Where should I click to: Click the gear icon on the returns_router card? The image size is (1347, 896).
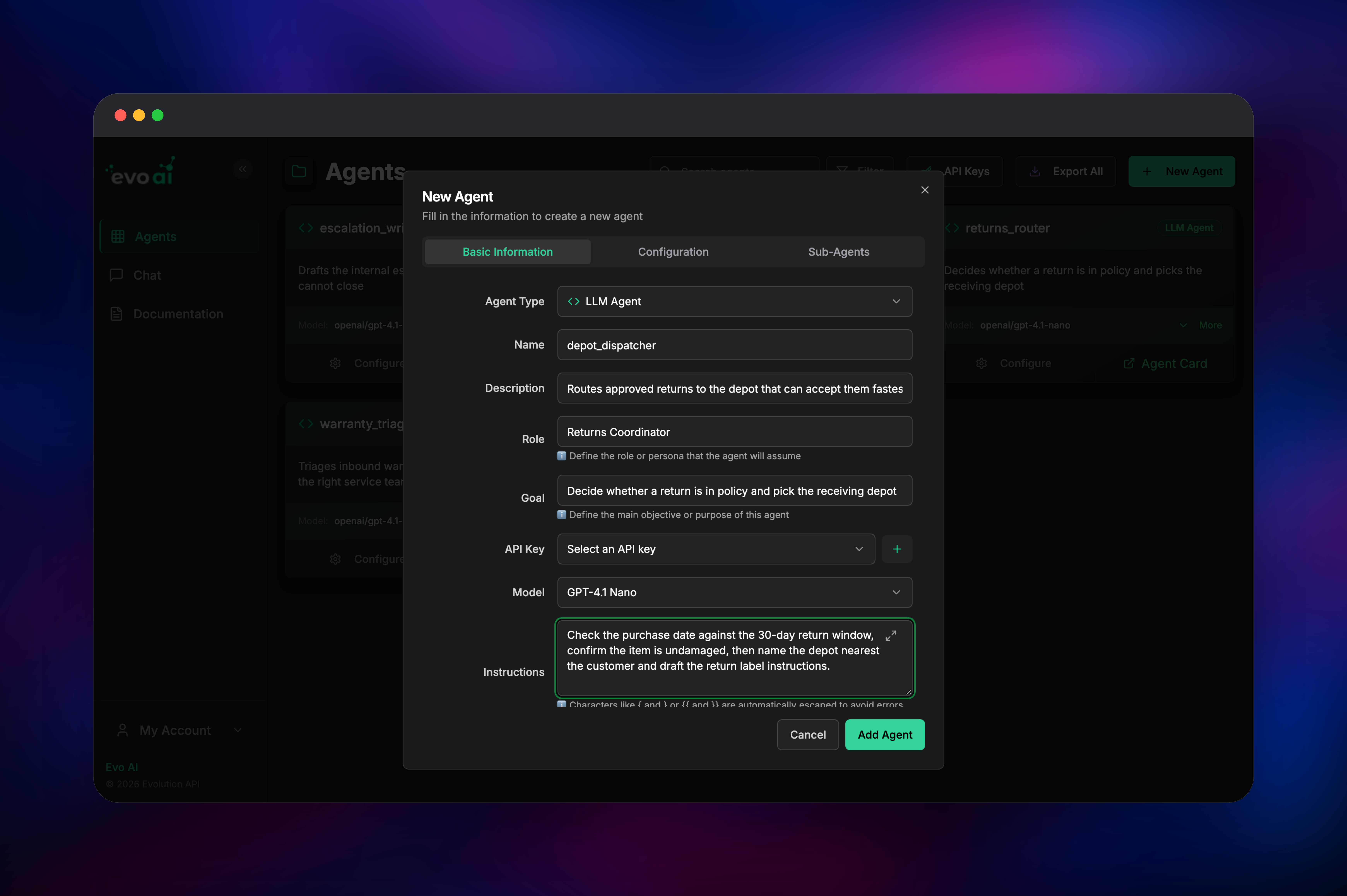point(981,363)
